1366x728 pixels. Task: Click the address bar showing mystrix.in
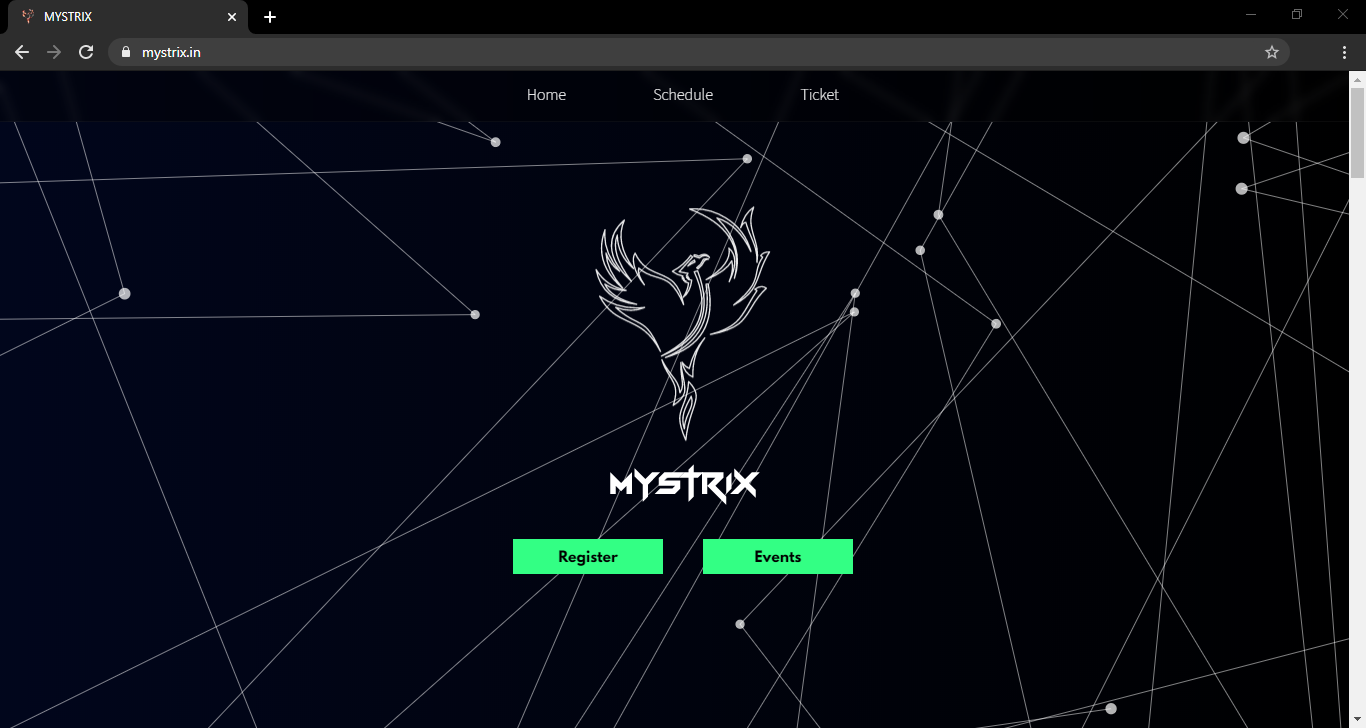point(400,52)
